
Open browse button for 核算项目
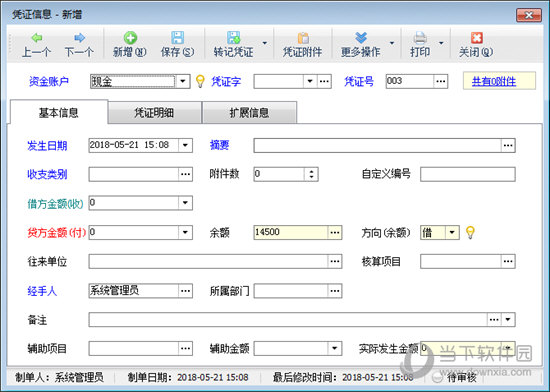[x=508, y=262]
